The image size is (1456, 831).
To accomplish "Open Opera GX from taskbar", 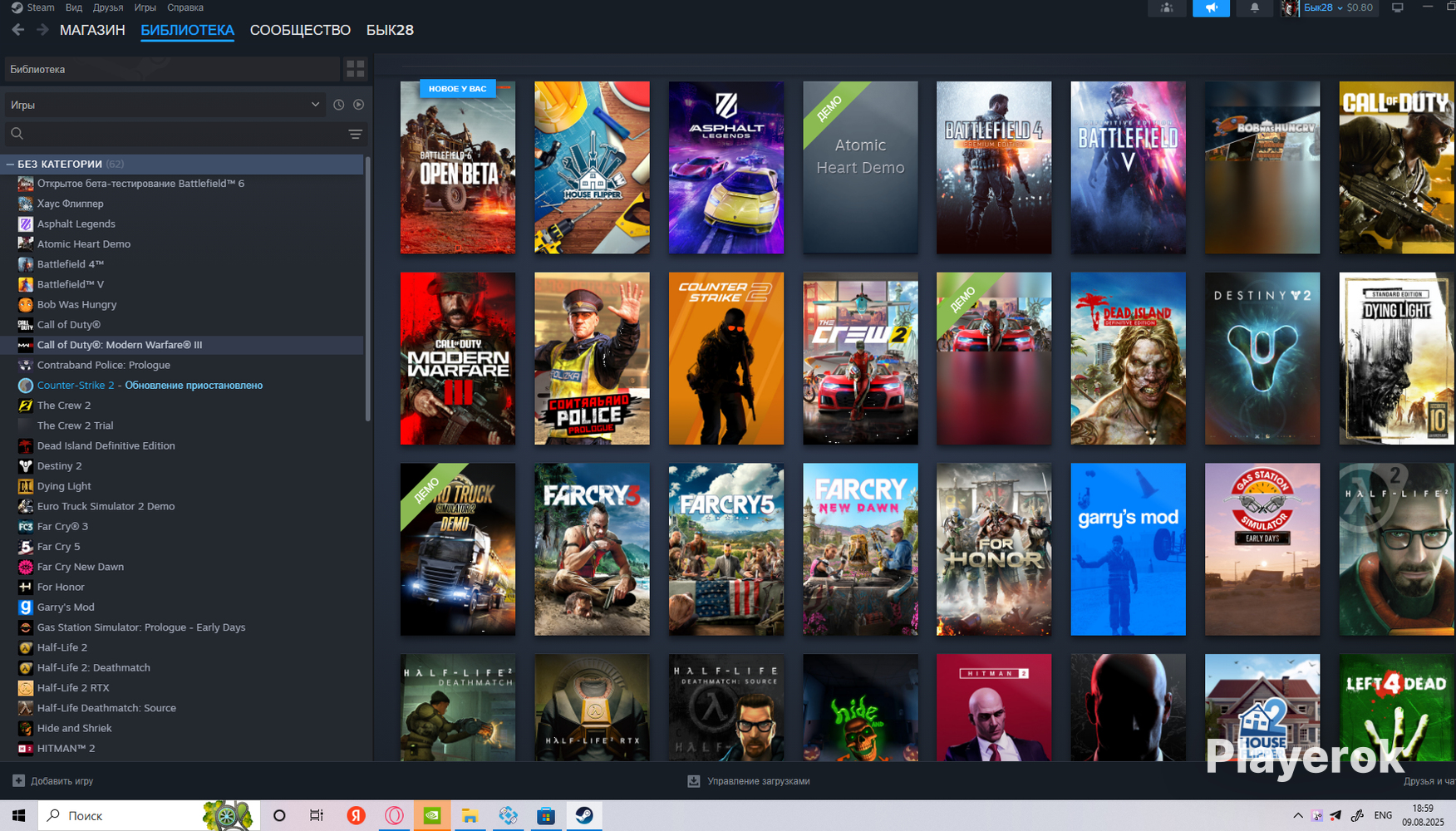I will click(x=394, y=816).
